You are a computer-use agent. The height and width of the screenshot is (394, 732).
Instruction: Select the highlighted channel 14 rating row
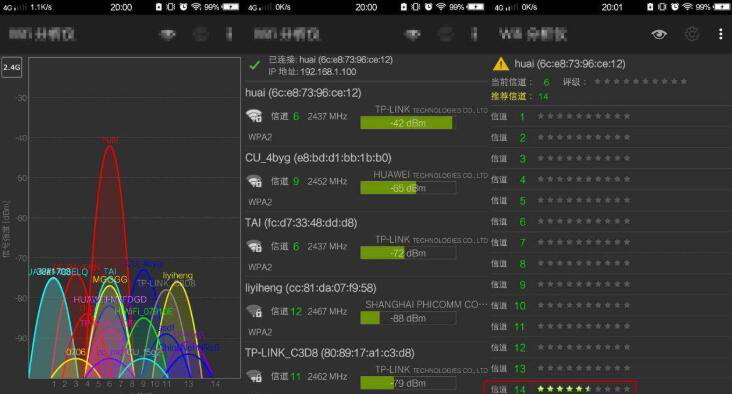click(x=560, y=388)
